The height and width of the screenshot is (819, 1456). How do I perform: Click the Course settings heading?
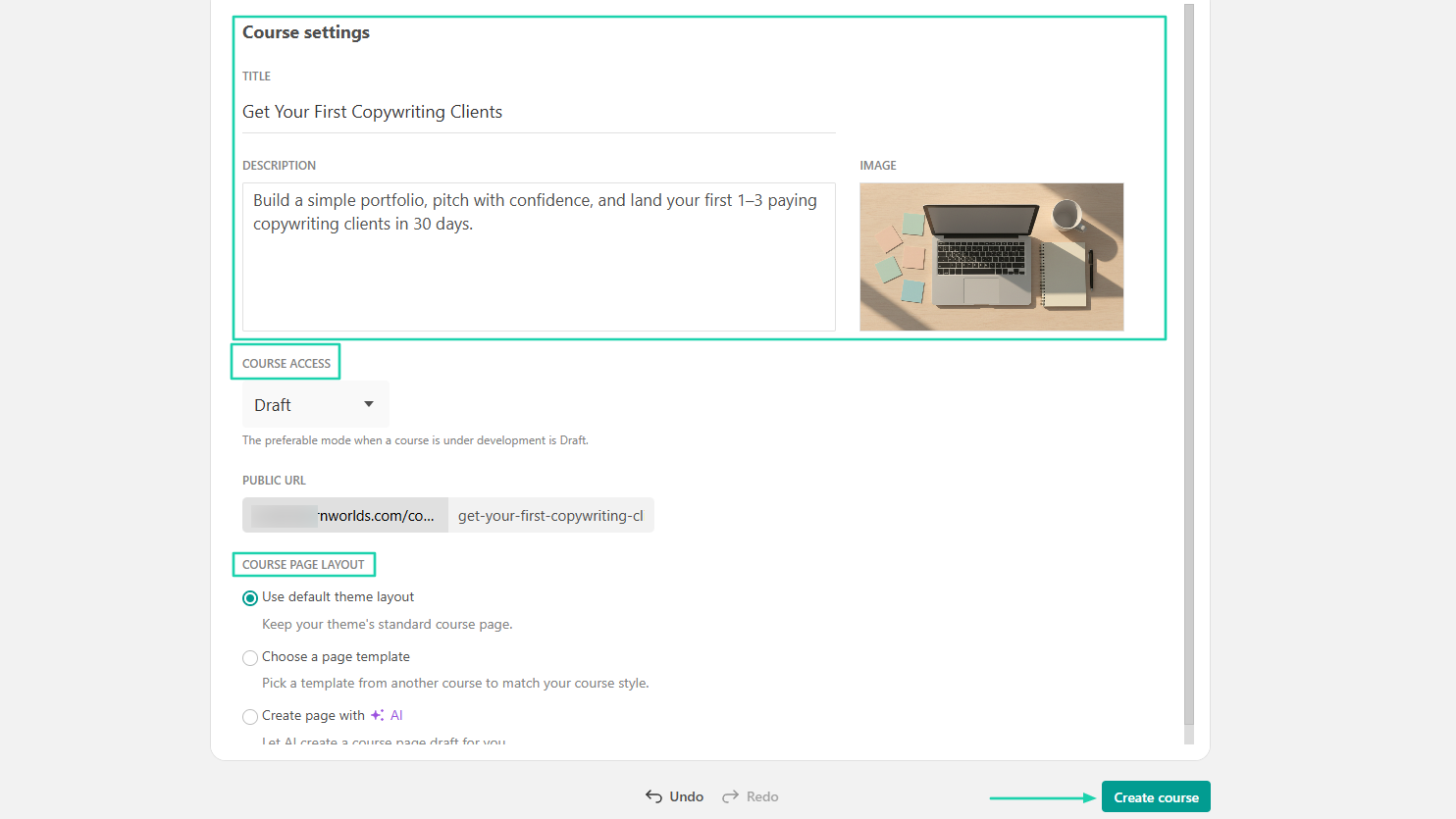coord(306,32)
